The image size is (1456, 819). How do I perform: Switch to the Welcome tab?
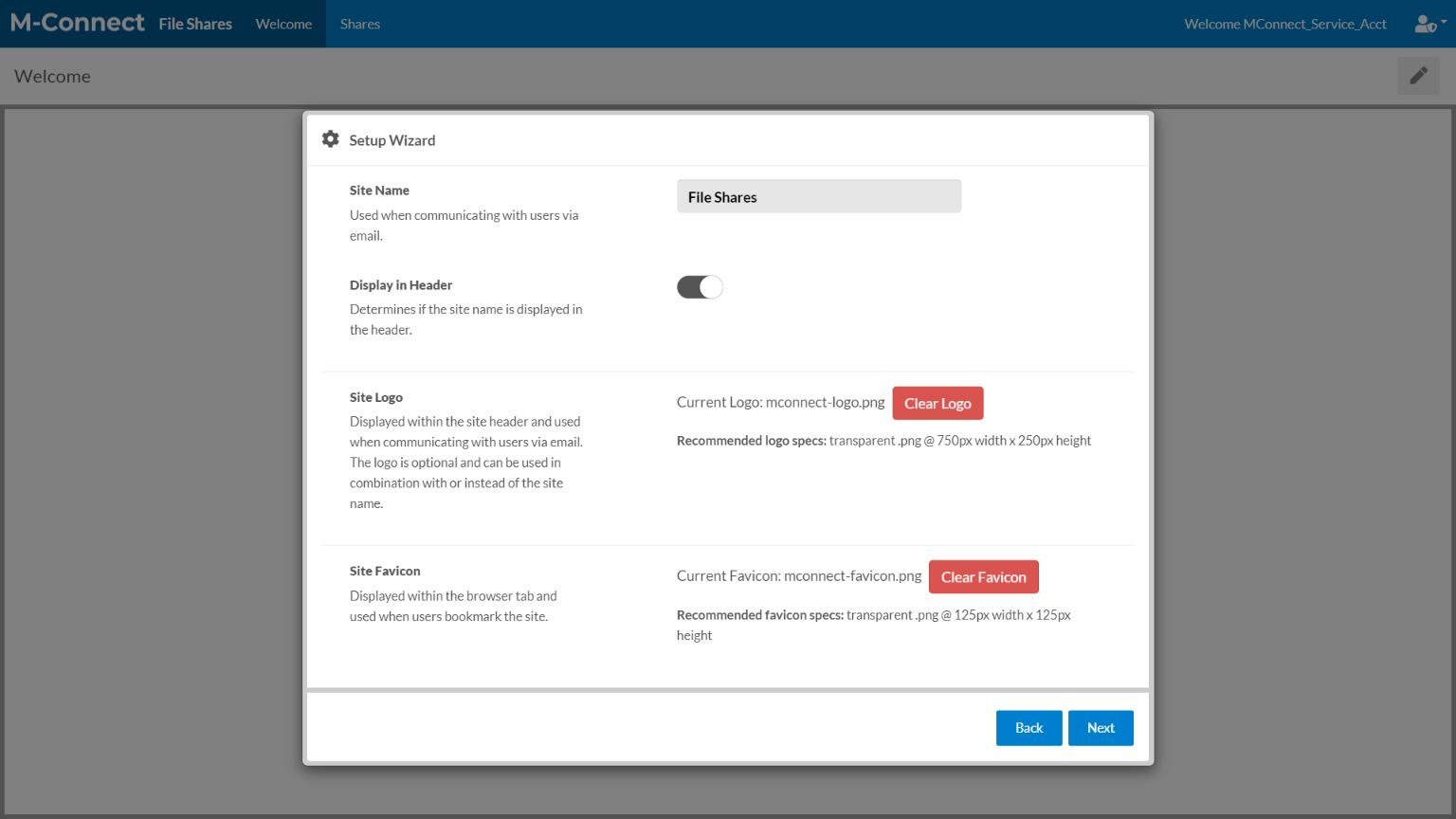tap(283, 24)
